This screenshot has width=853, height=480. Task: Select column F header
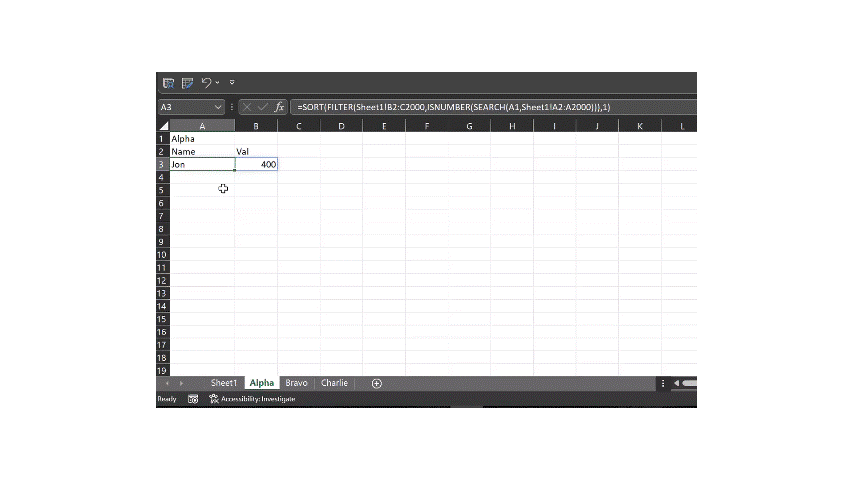pos(427,126)
